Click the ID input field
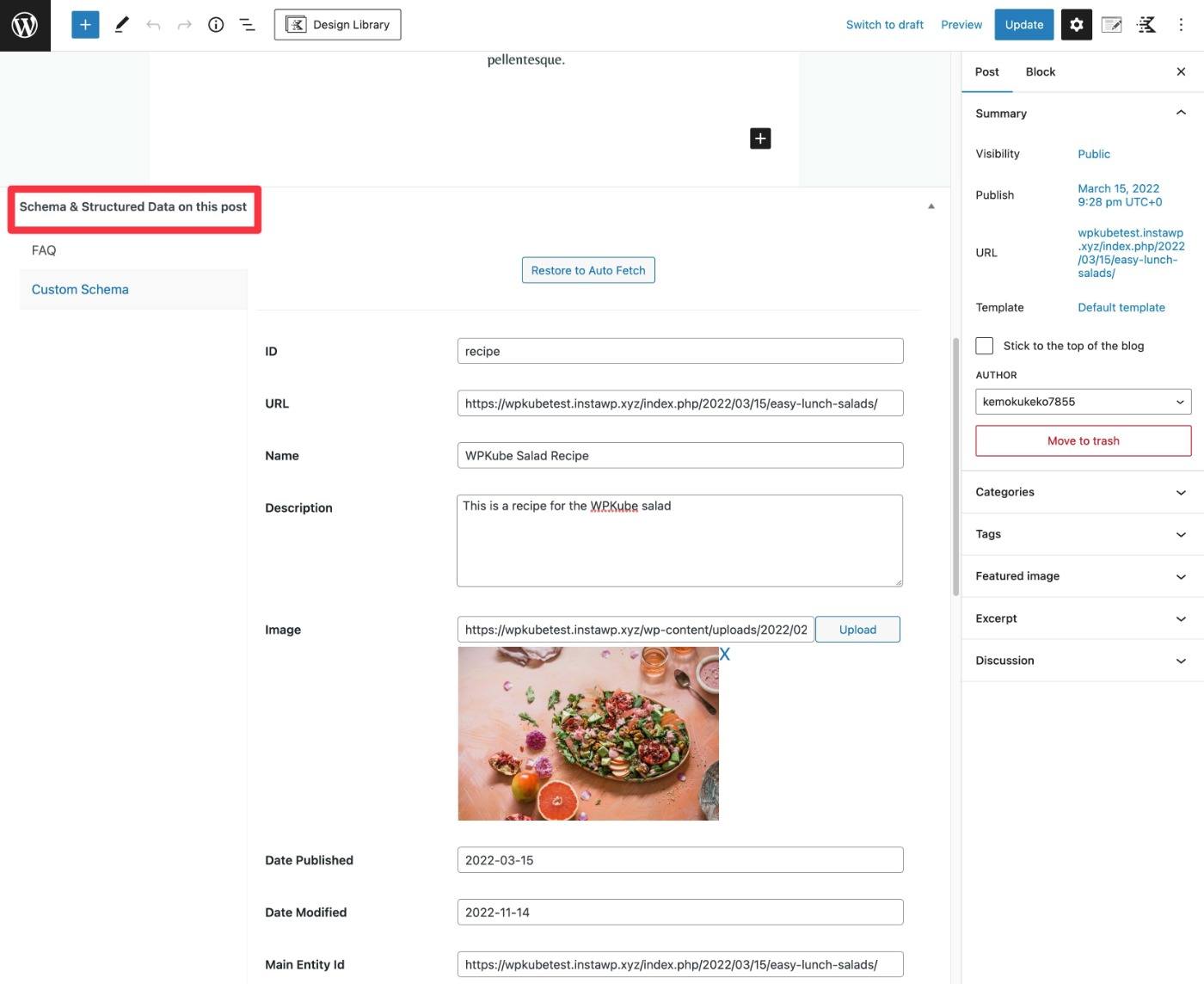 [680, 351]
